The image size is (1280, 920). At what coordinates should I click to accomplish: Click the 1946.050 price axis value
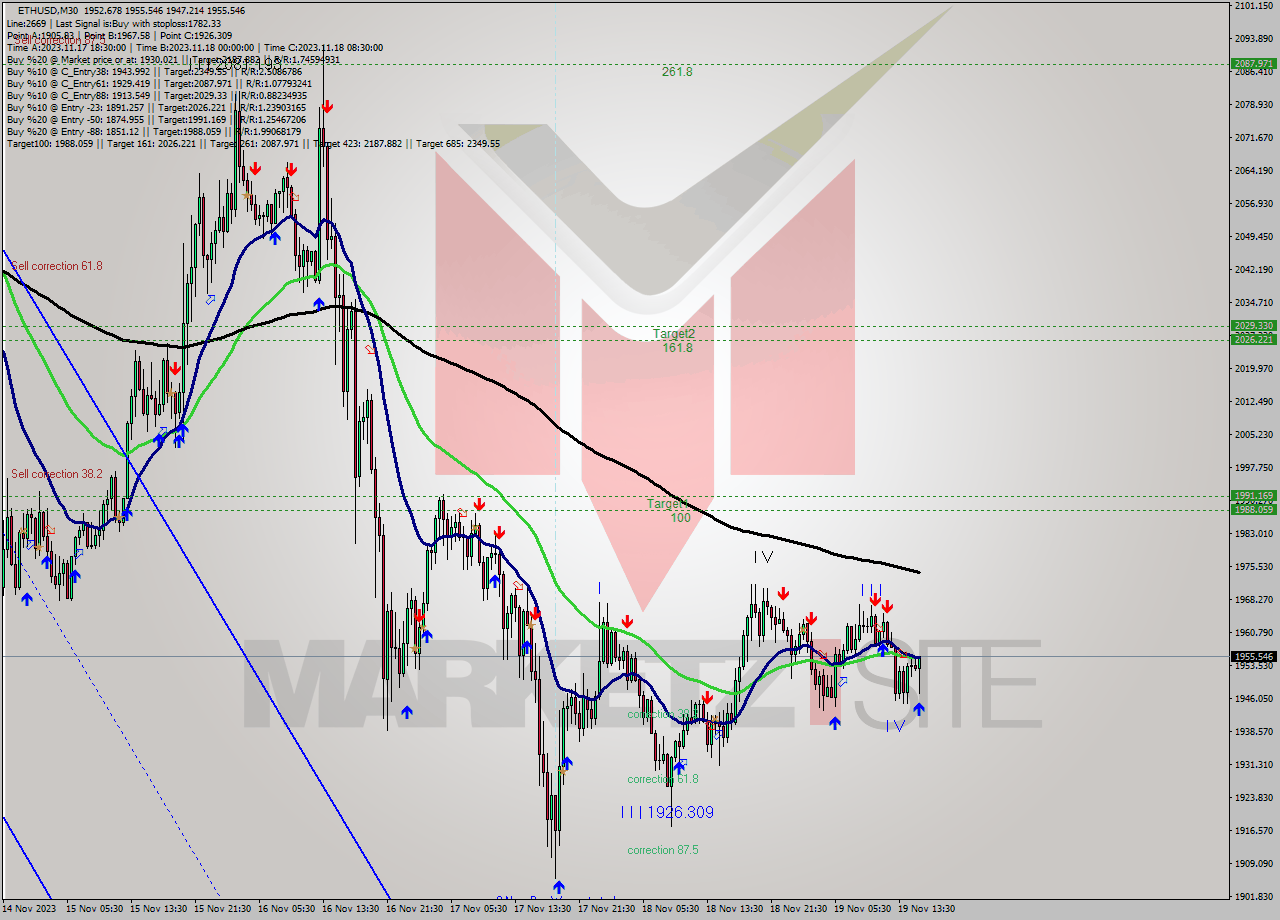(x=1253, y=699)
